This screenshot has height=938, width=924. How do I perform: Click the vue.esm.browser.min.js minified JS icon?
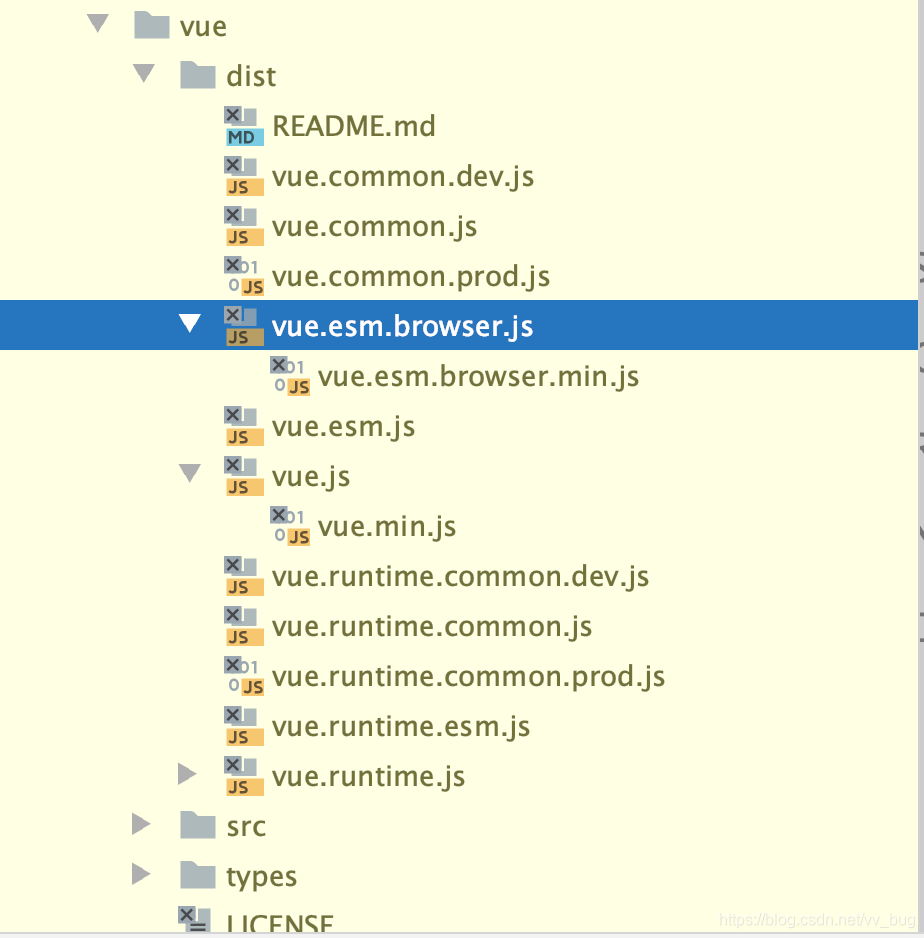pos(290,376)
